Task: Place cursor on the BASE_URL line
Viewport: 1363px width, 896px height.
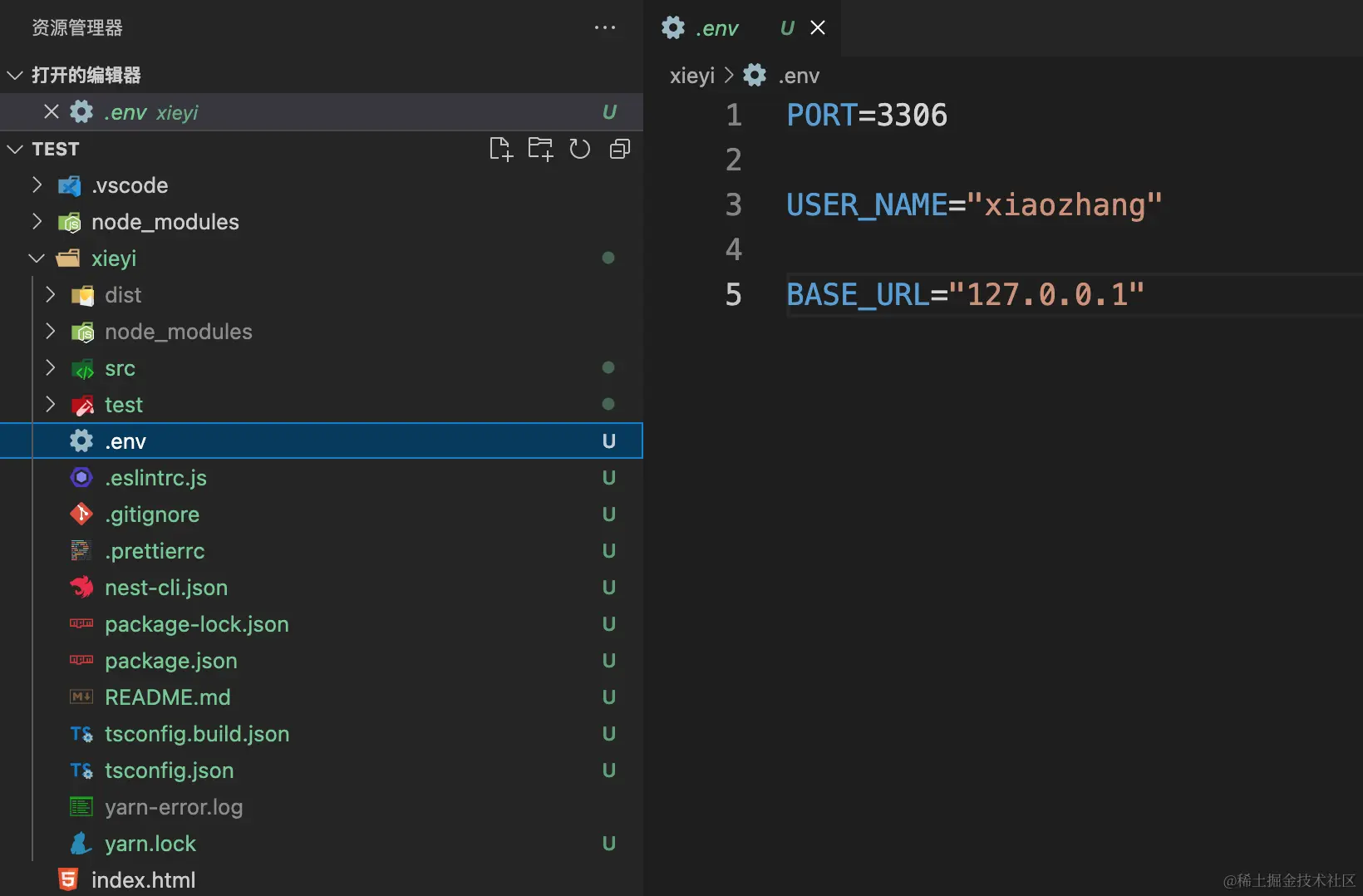Action: [x=964, y=295]
